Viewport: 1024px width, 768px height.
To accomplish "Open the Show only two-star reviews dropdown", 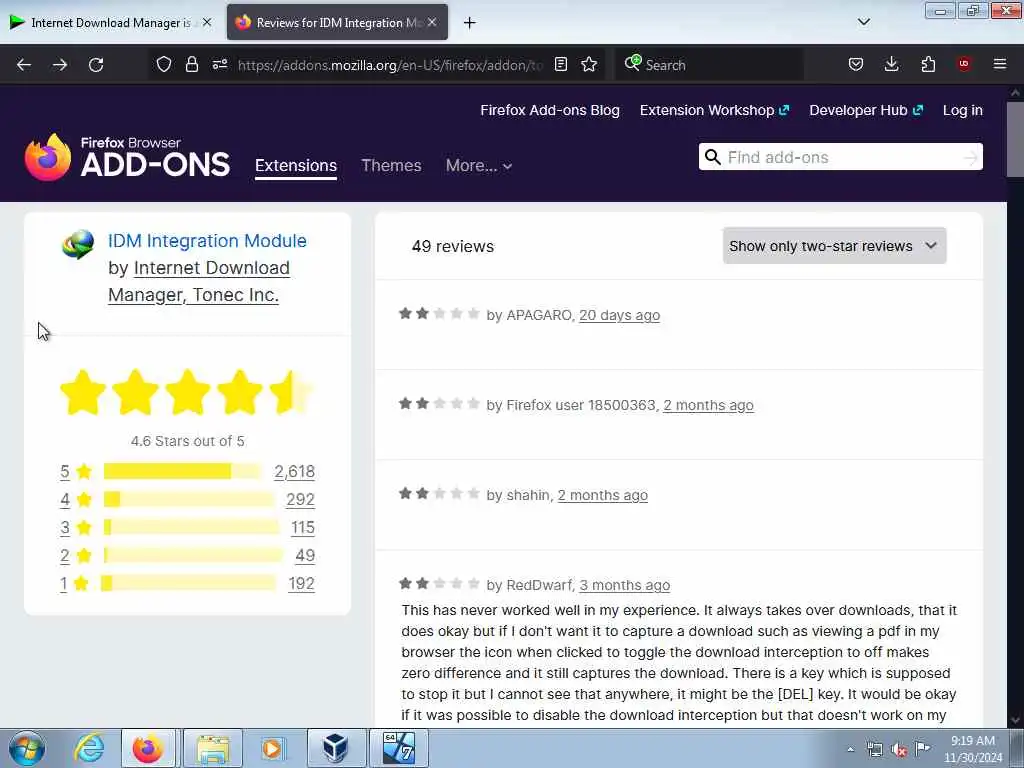I will tap(834, 246).
